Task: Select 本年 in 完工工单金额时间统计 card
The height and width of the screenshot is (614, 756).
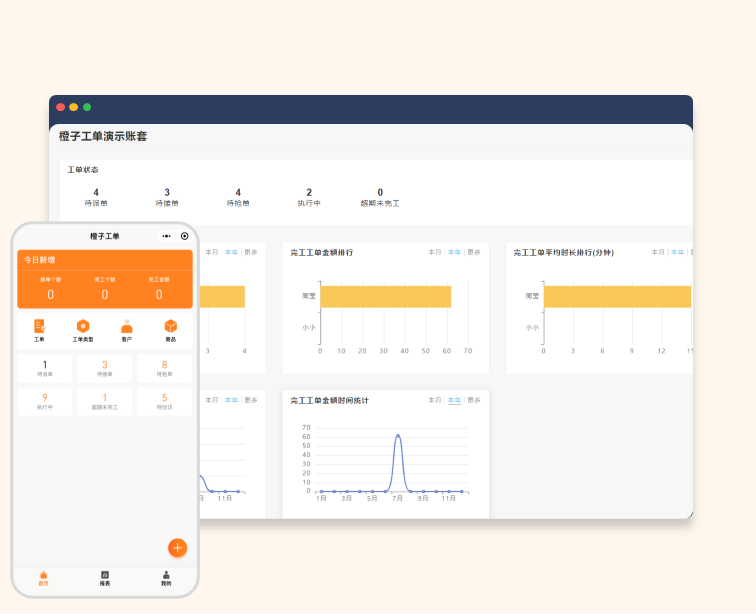Action: click(454, 400)
